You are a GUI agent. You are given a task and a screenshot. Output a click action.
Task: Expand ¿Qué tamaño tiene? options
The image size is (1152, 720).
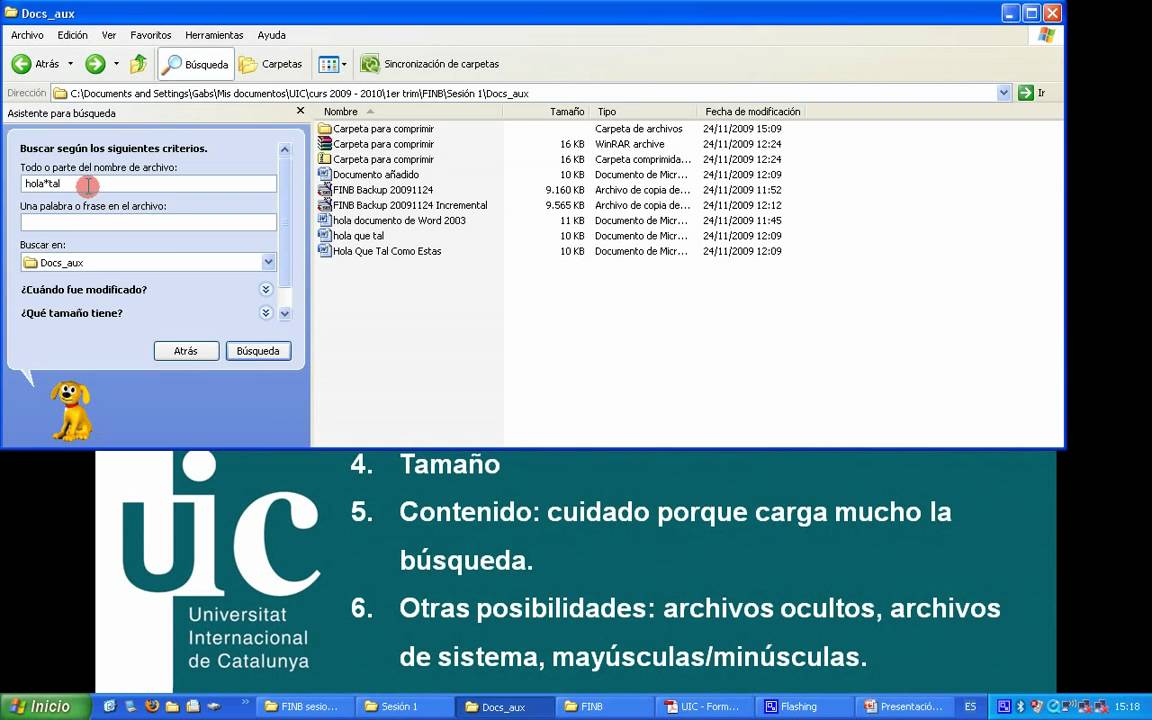click(x=266, y=313)
